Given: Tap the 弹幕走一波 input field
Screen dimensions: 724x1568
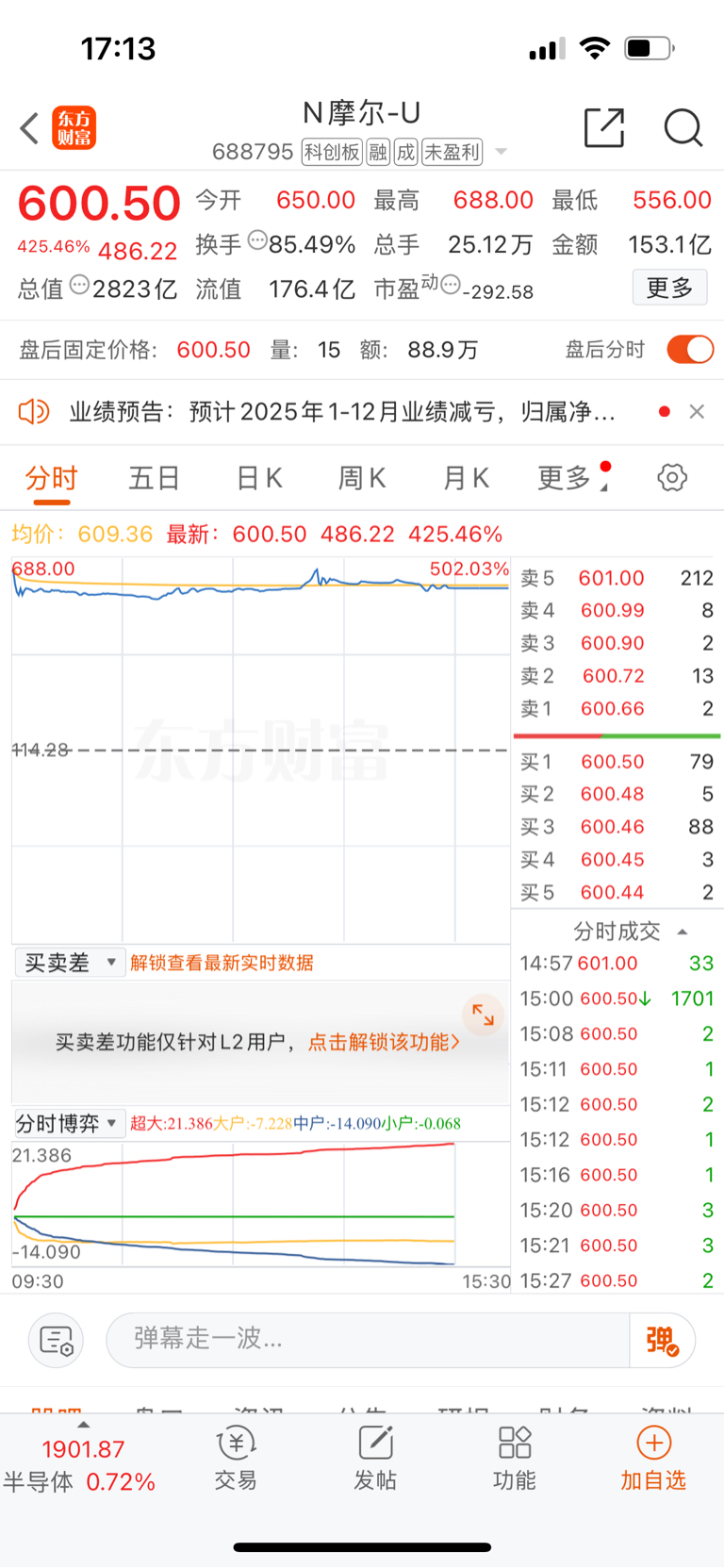Looking at the screenshot, I should tap(369, 1340).
